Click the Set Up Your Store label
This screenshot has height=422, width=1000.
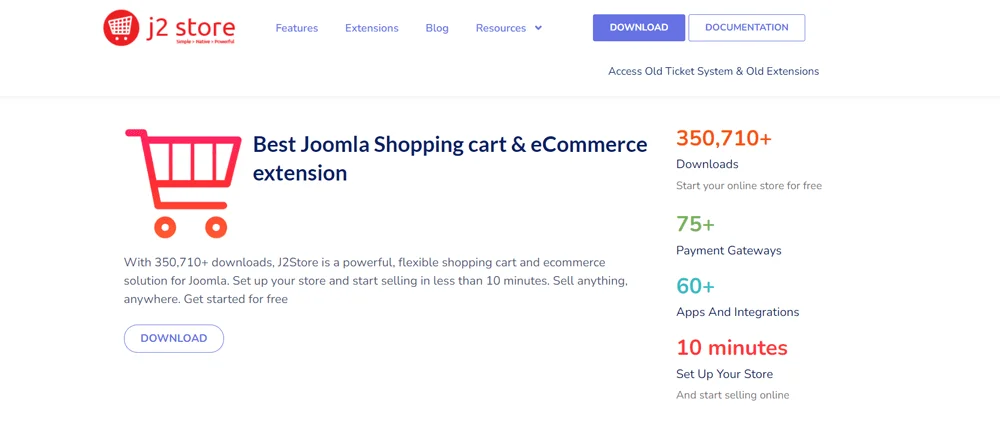tap(724, 374)
